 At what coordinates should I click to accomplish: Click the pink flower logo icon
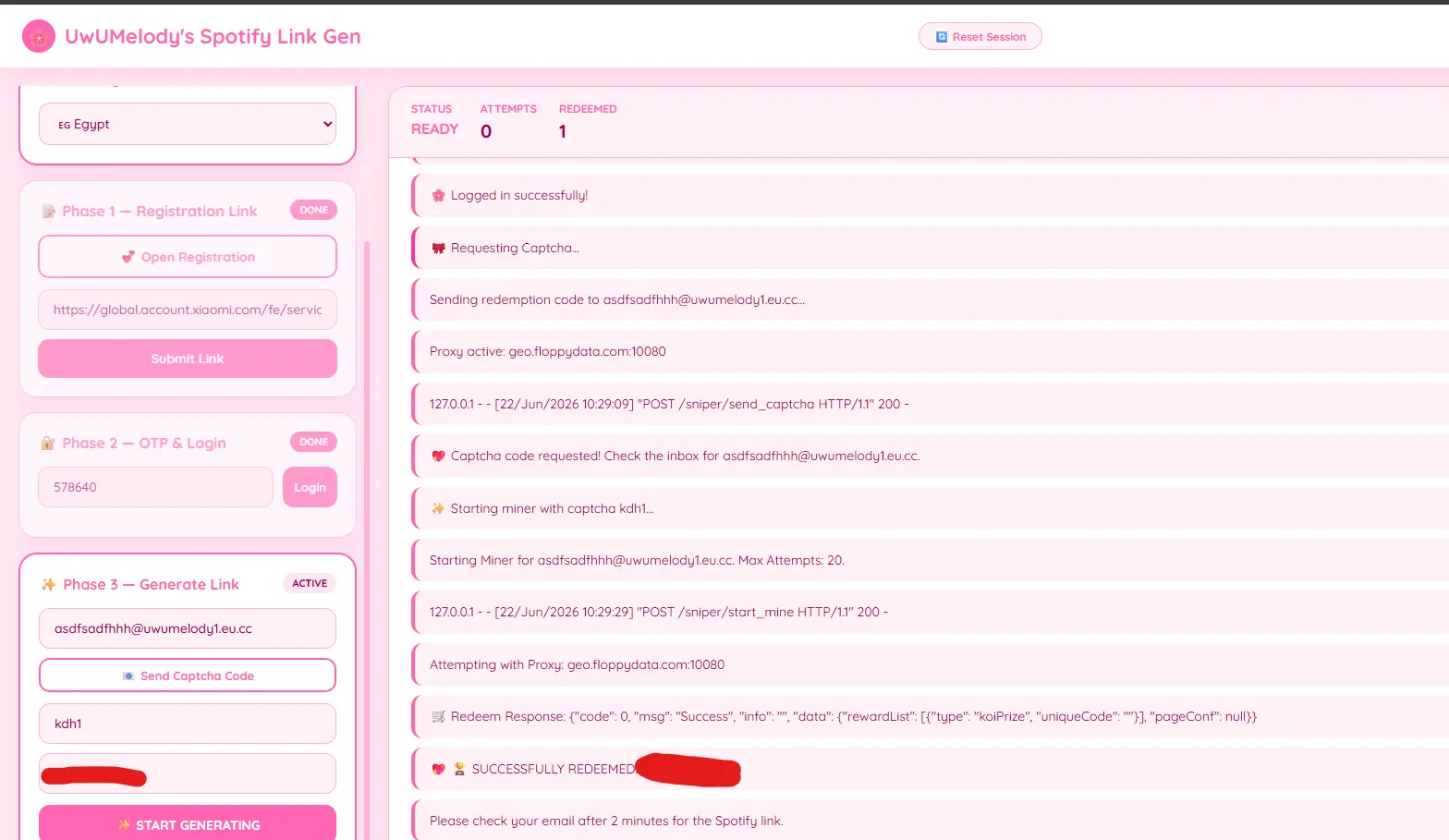point(39,37)
